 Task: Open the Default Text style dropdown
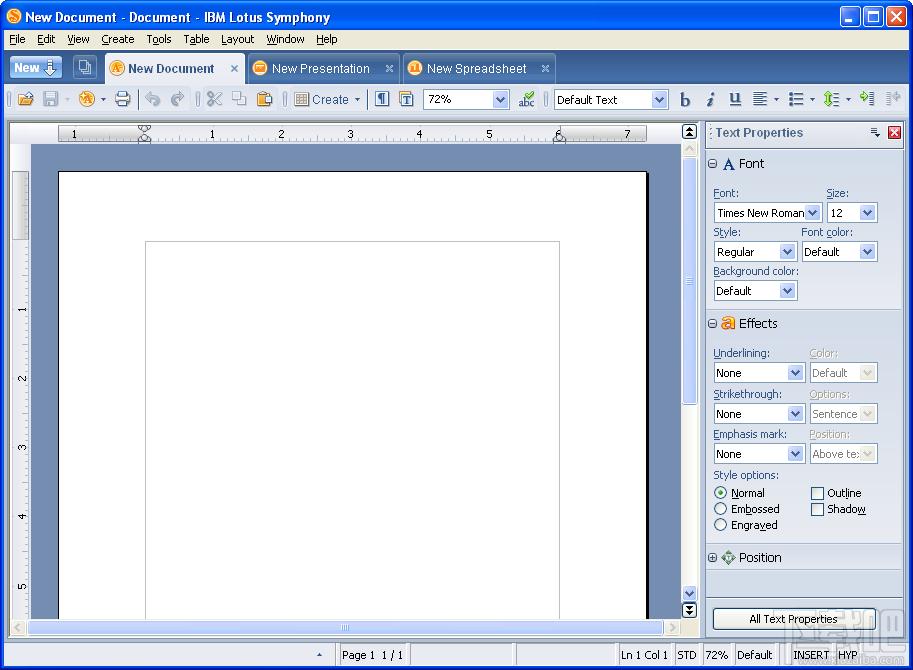click(x=659, y=100)
